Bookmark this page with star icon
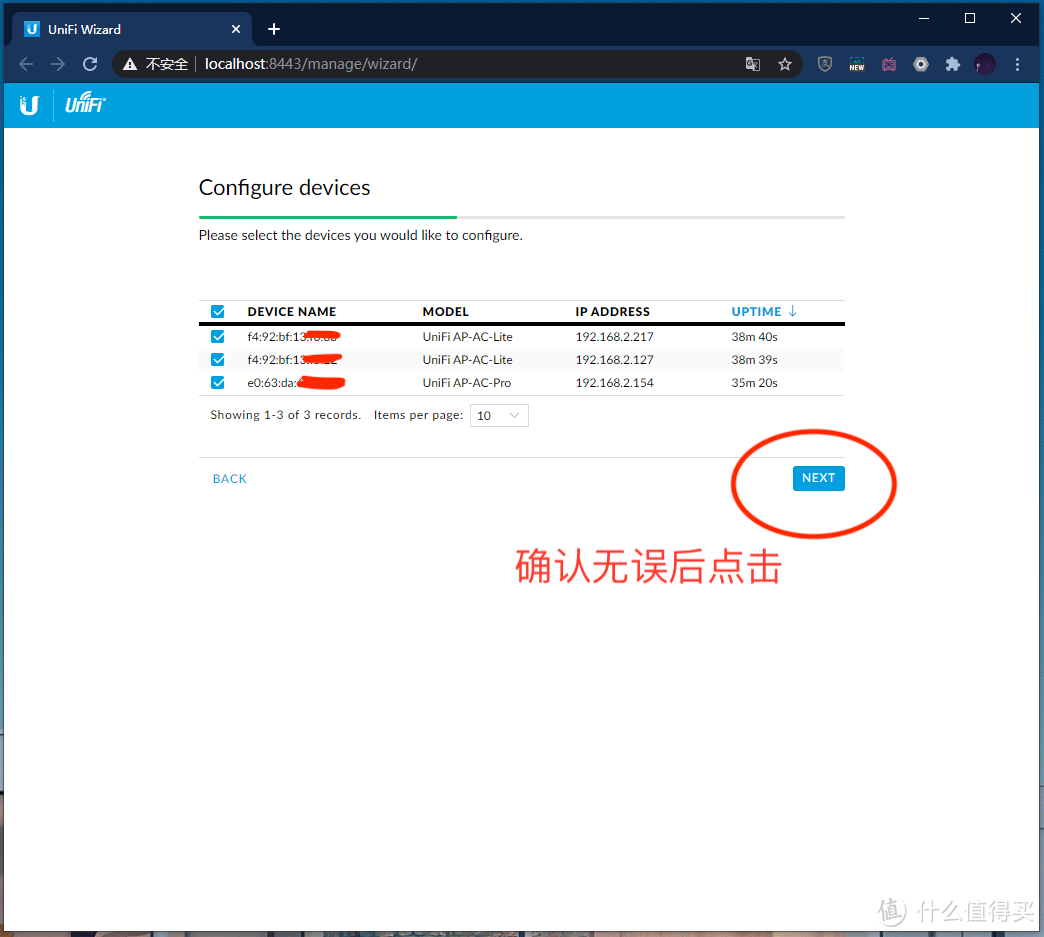This screenshot has width=1044, height=937. point(785,64)
